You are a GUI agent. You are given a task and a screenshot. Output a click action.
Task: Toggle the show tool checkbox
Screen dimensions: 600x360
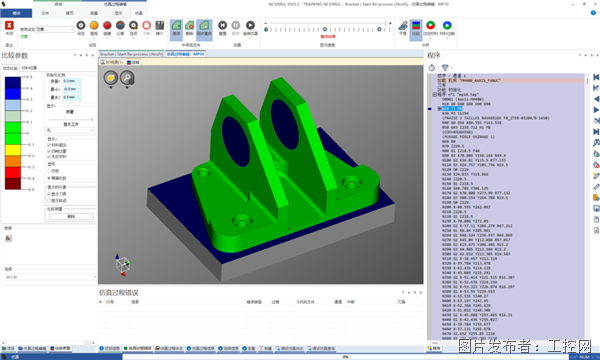click(x=49, y=194)
